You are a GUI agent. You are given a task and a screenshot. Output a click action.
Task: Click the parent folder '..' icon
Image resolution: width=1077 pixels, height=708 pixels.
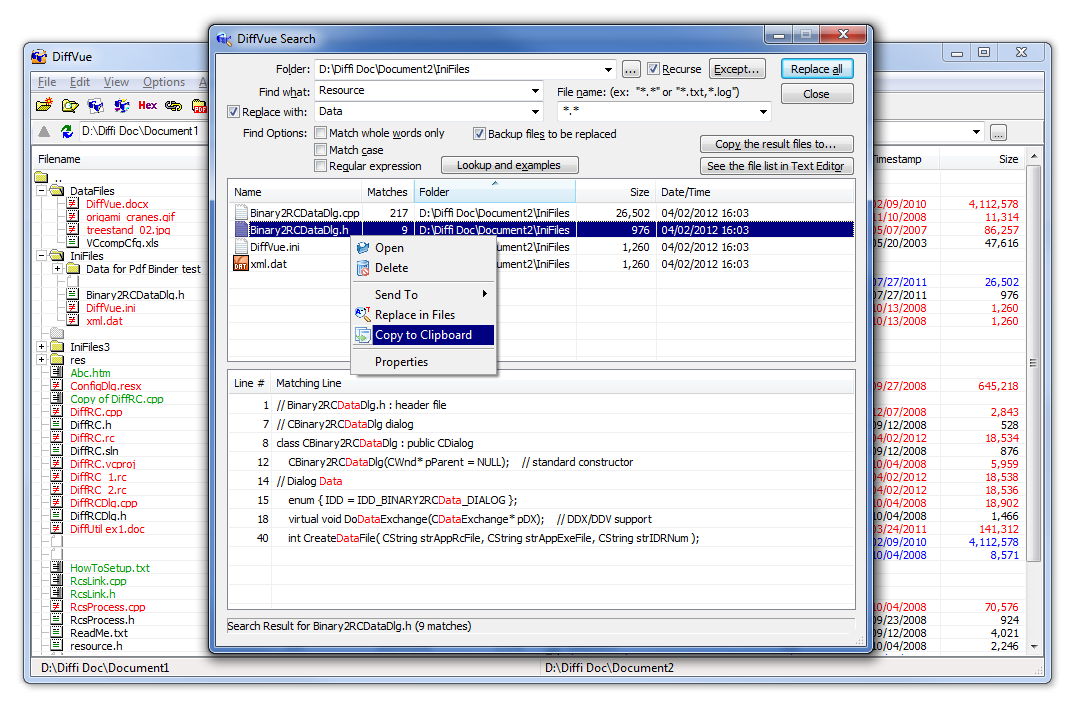click(x=41, y=178)
